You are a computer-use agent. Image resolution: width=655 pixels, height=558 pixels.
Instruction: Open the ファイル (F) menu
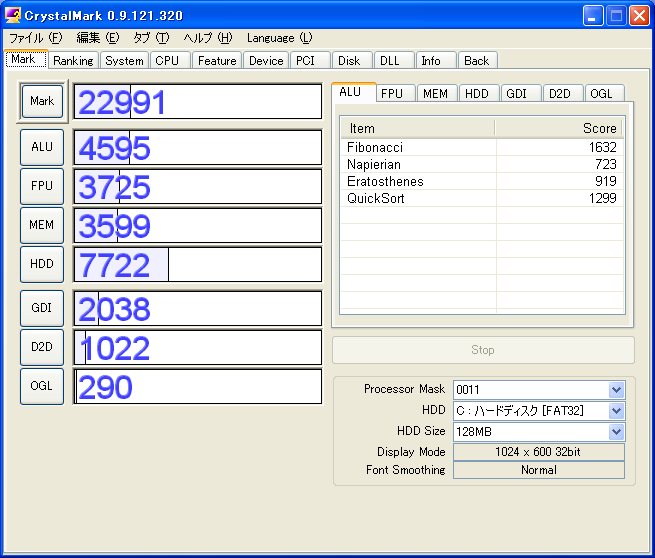(35, 38)
